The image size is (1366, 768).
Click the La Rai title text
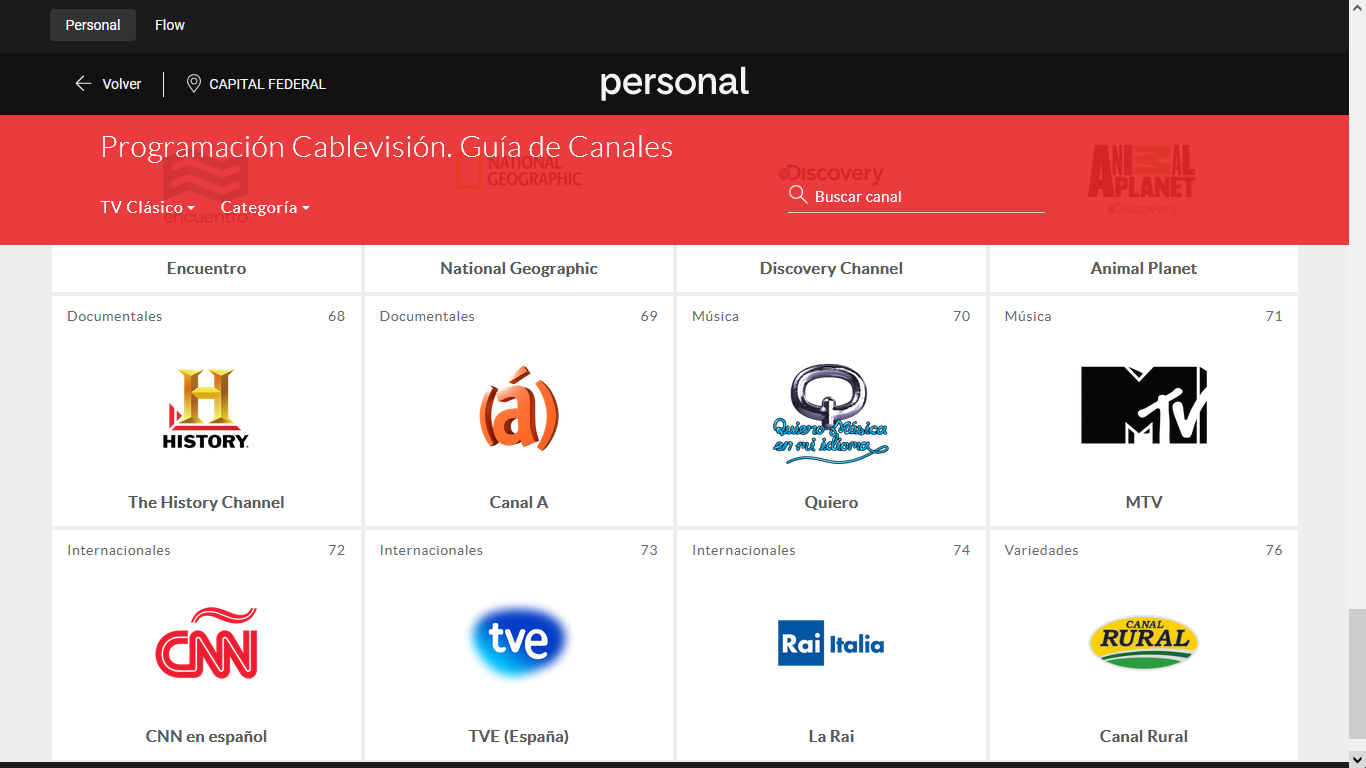coord(831,736)
